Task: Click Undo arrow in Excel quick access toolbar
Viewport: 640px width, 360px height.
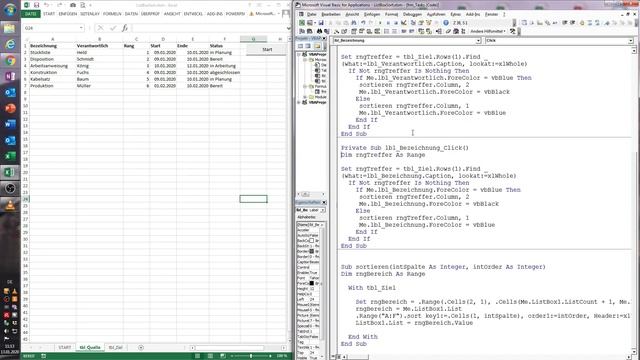Action: pos(47,5)
